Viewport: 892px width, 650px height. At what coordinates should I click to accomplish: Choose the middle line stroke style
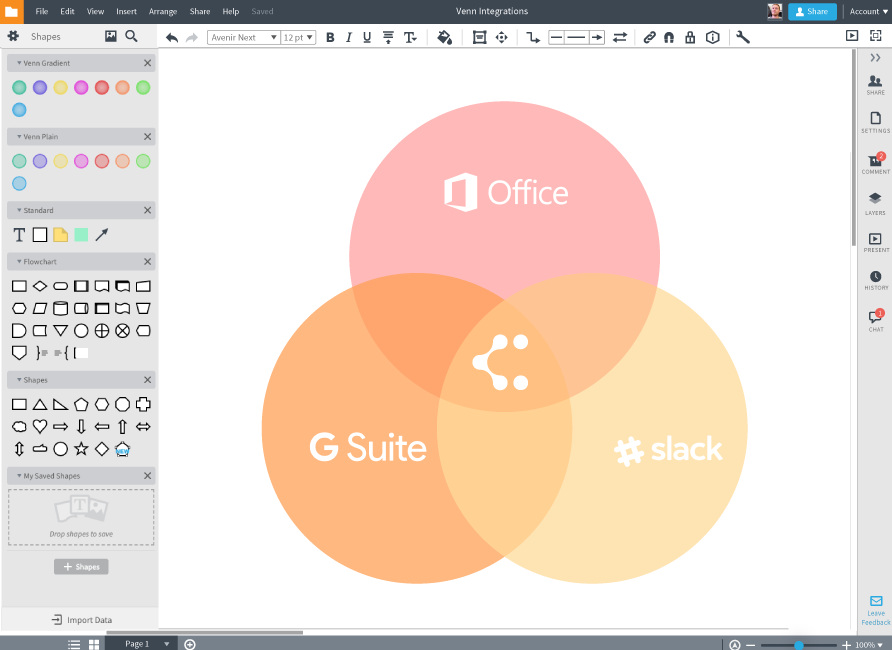(576, 38)
